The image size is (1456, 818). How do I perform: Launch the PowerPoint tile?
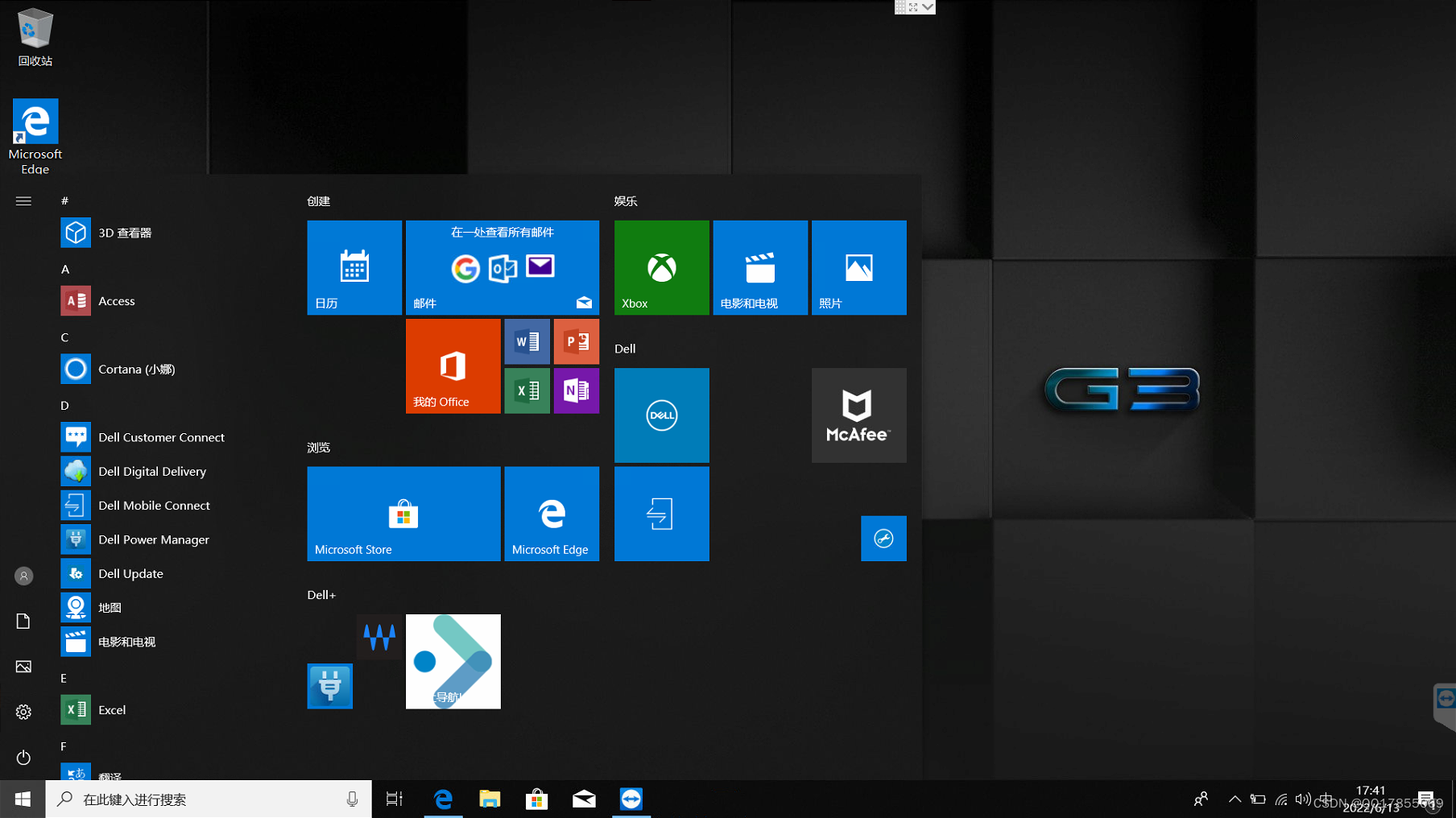click(577, 341)
